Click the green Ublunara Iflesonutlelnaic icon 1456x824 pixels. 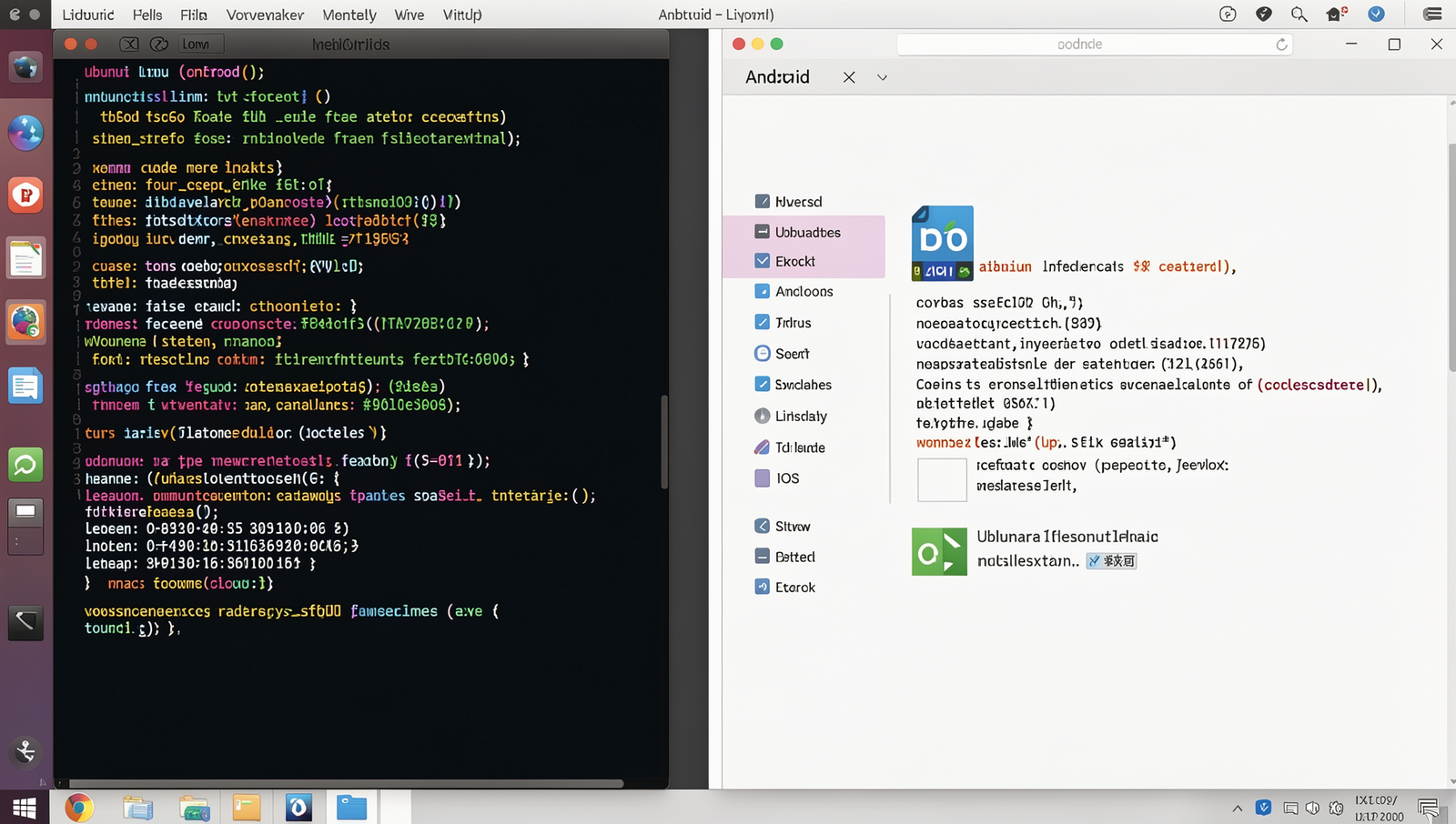point(939,551)
